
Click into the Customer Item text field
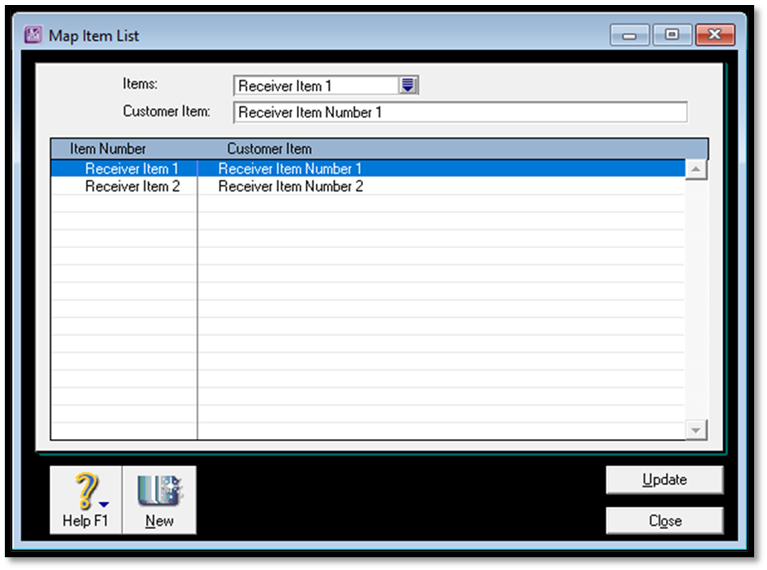tap(460, 113)
